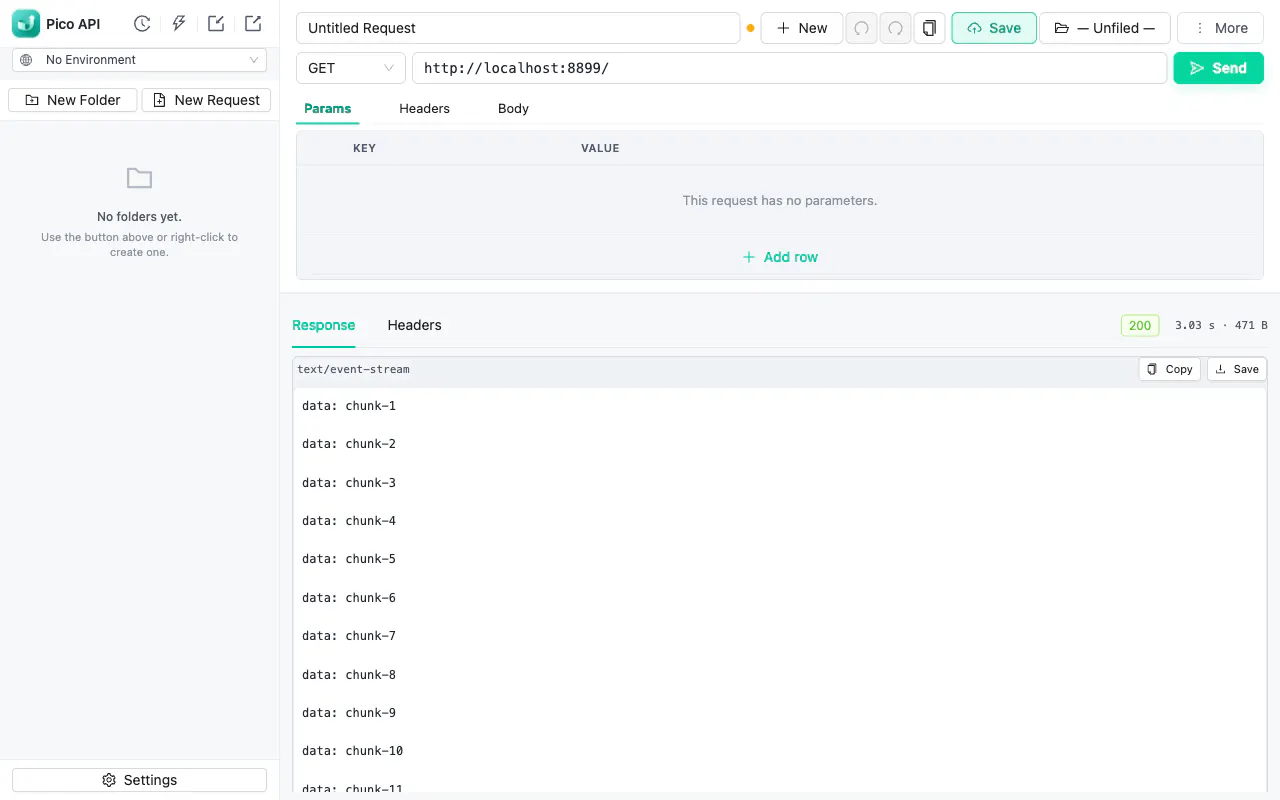Click the This request has no parameters message

pos(780,200)
